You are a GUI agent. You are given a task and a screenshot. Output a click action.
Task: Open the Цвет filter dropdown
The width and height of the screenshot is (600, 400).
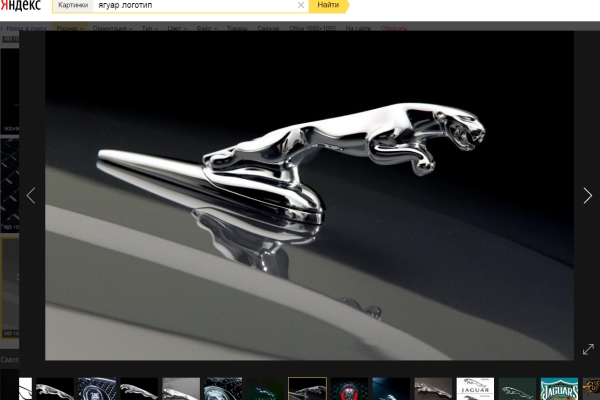click(177, 28)
